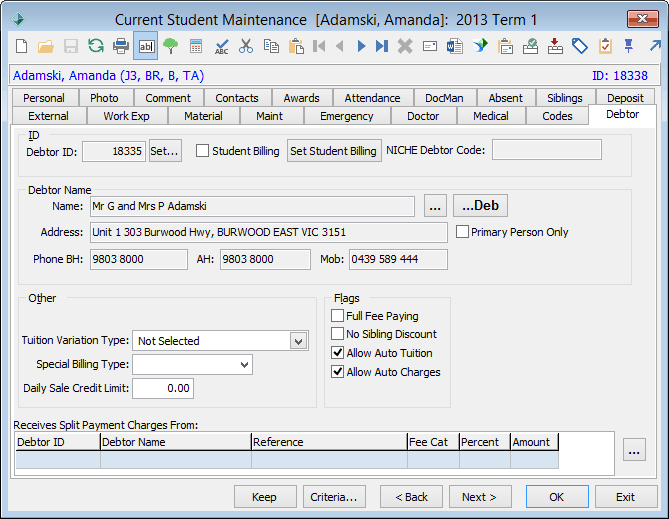The image size is (669, 519).
Task: Click the New record toolbar icon
Action: coord(21,46)
